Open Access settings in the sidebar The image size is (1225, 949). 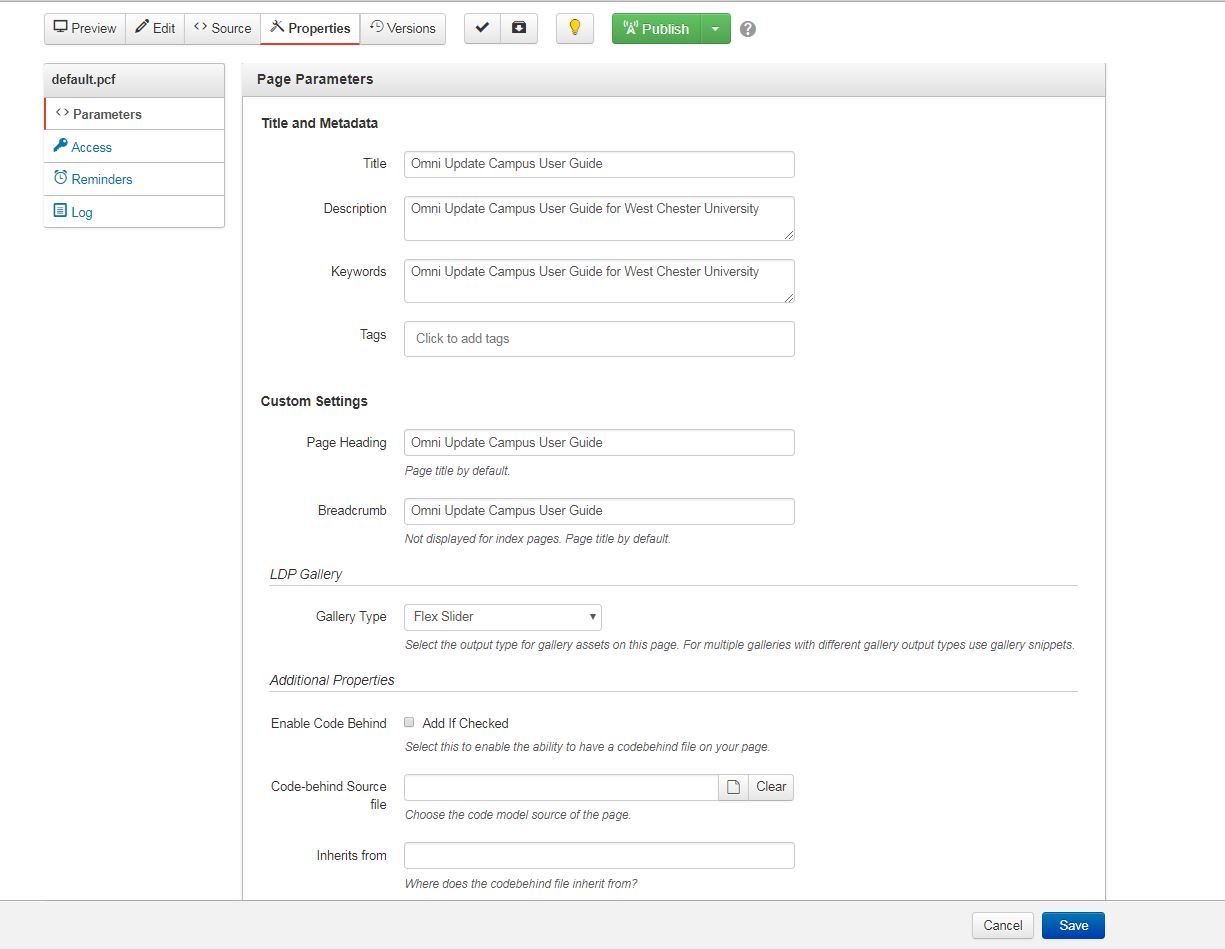(x=91, y=147)
